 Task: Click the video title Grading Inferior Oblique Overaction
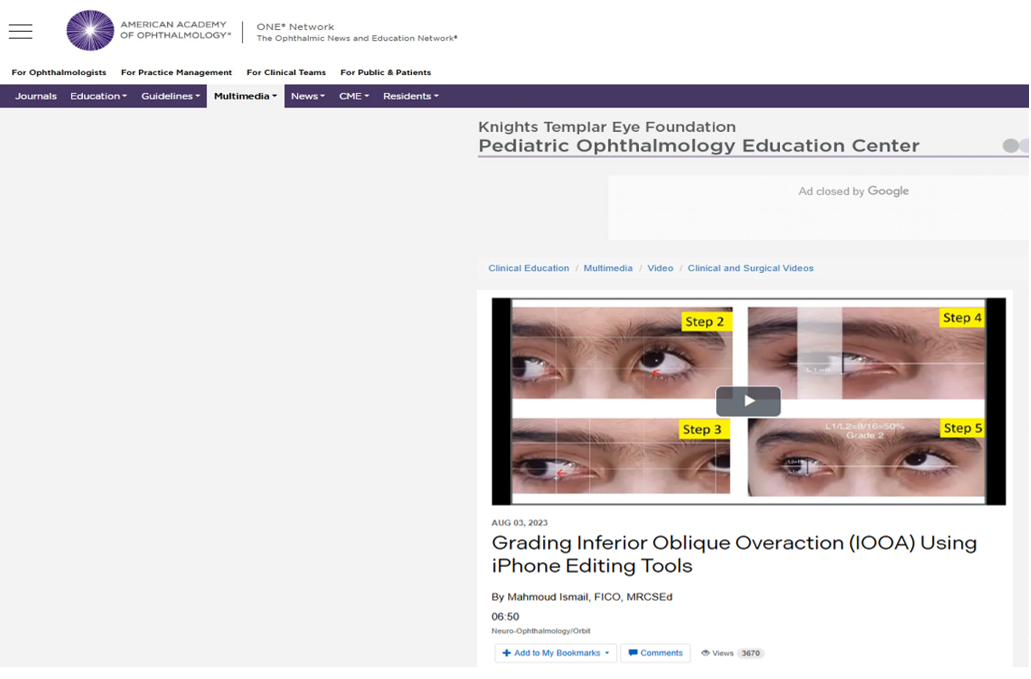734,554
